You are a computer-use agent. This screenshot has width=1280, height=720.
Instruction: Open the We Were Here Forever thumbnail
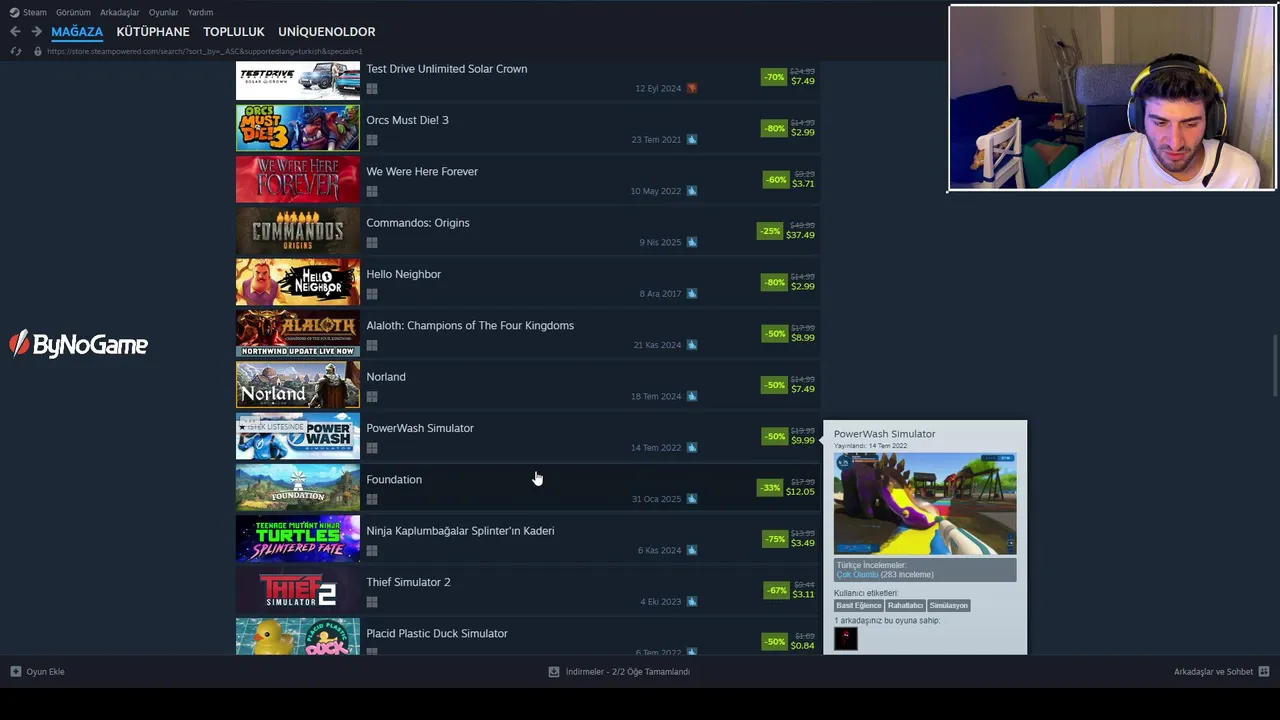coord(298,180)
